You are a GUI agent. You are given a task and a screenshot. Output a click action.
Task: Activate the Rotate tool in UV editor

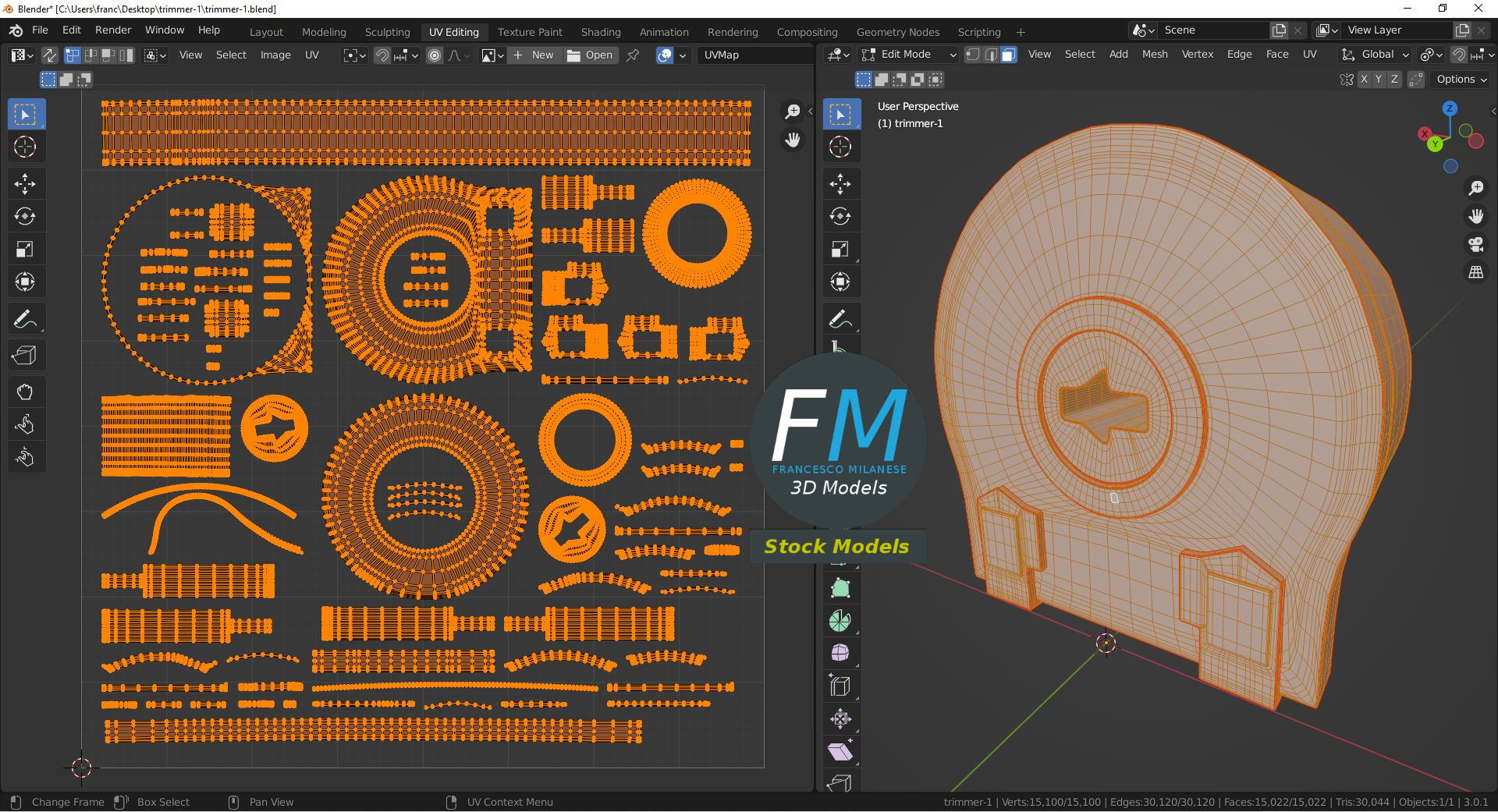click(x=25, y=216)
